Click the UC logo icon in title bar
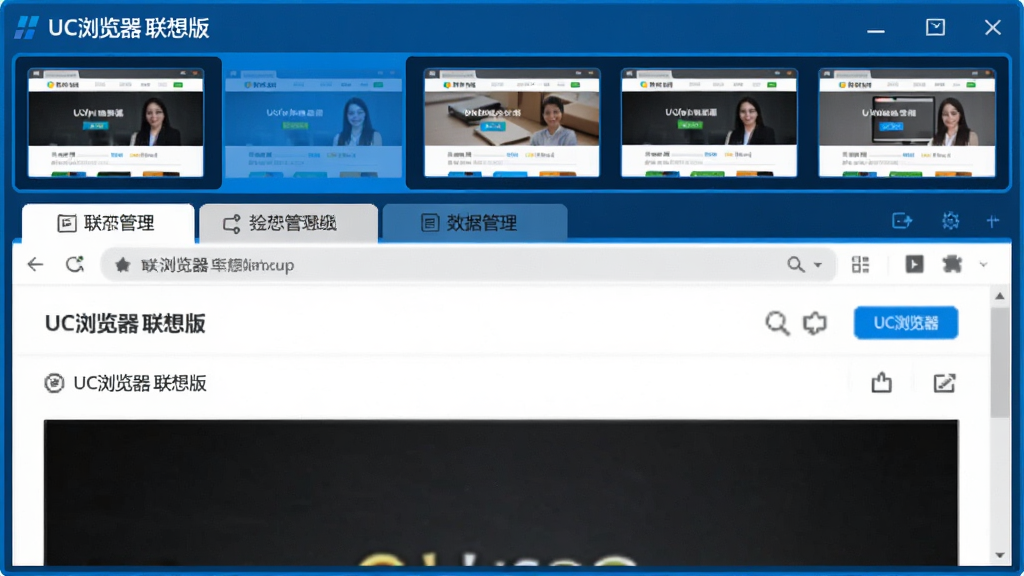 tap(27, 28)
